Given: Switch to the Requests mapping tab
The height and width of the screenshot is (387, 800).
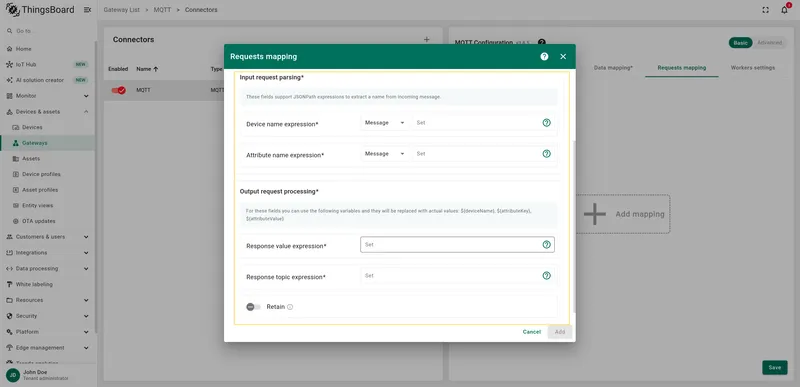Looking at the screenshot, I should [x=682, y=68].
